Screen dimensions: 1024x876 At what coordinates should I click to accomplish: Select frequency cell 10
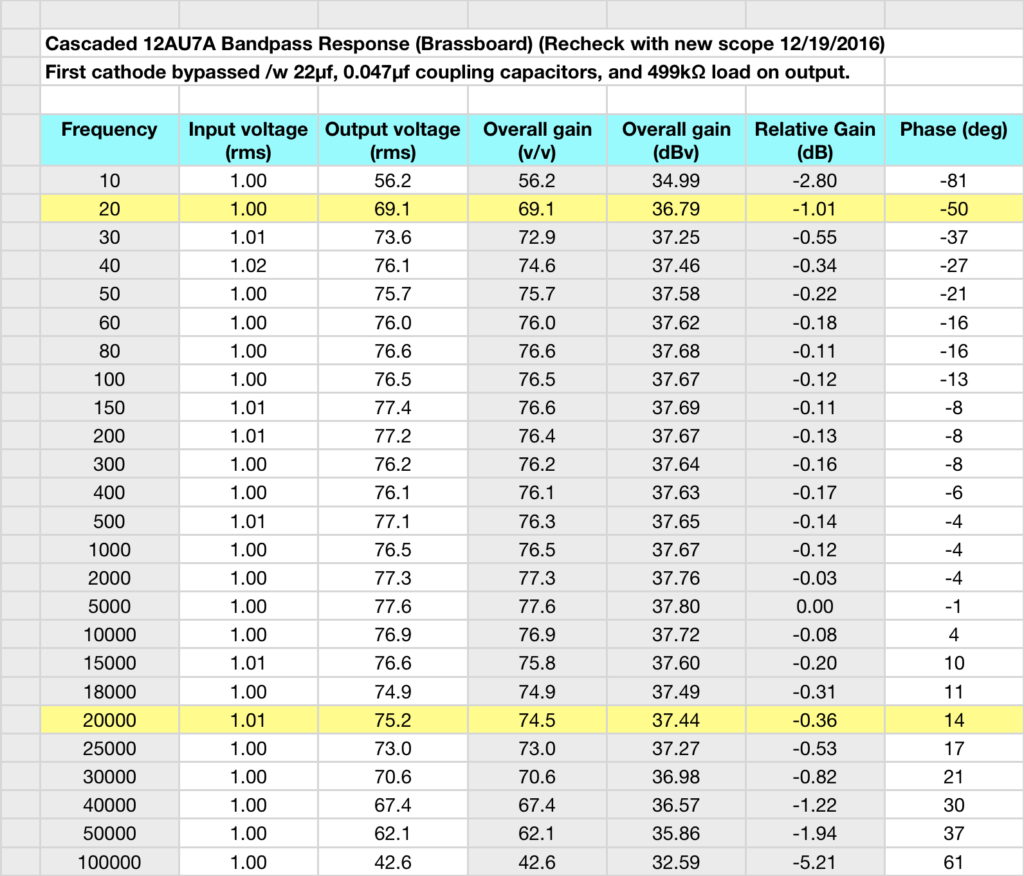109,180
